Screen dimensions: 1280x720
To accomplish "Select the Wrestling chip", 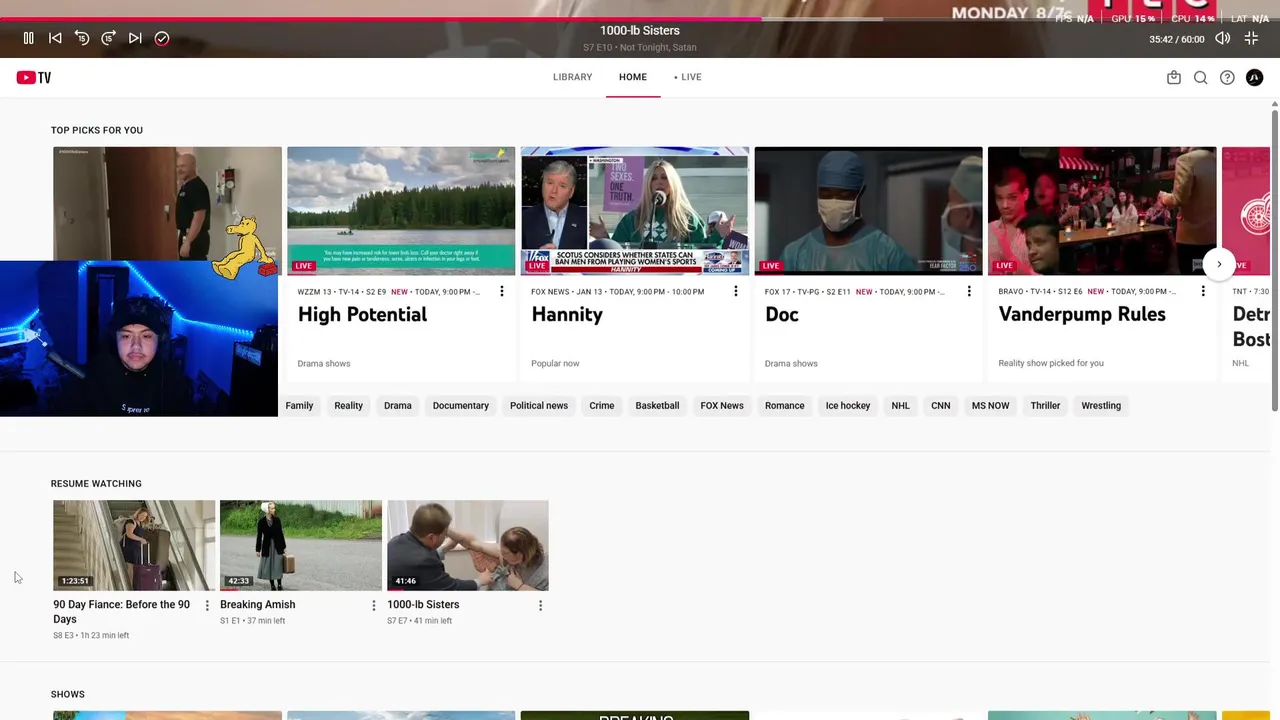I will [1101, 406].
